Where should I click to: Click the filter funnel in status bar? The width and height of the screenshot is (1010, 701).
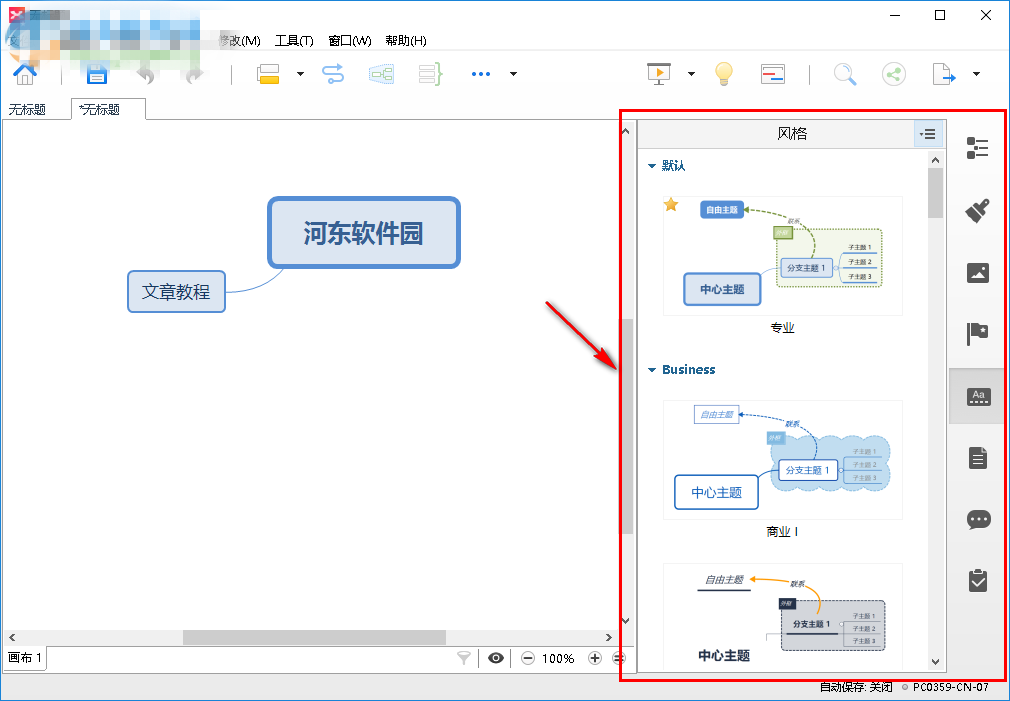click(463, 658)
